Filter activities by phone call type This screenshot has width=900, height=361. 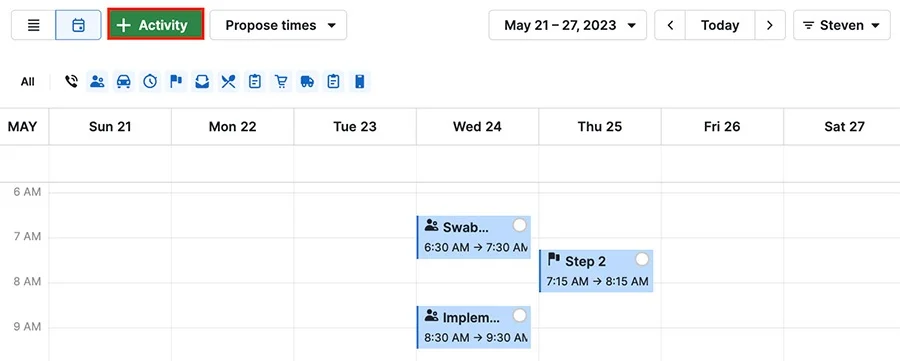(71, 81)
